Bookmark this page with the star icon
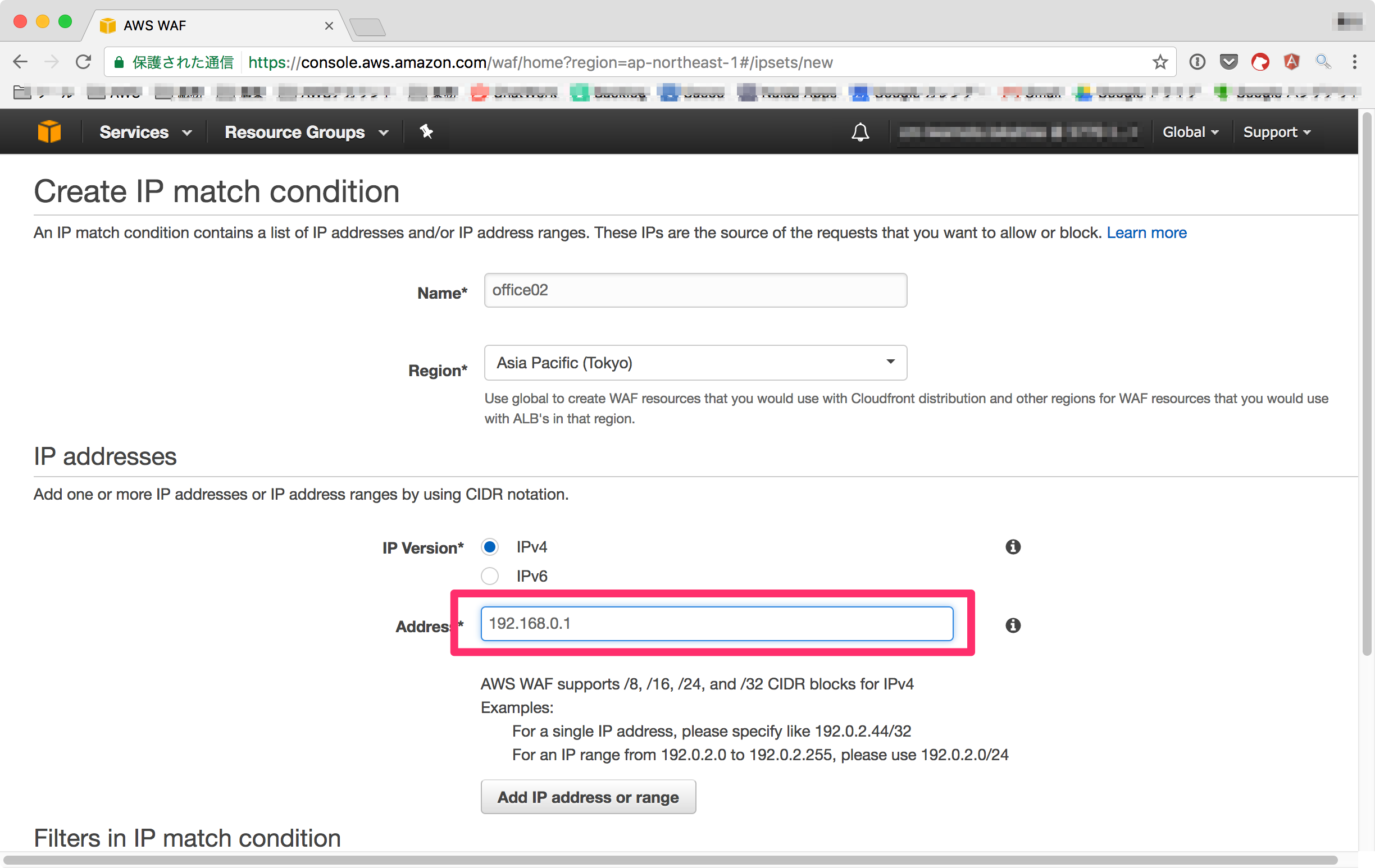 point(1160,62)
